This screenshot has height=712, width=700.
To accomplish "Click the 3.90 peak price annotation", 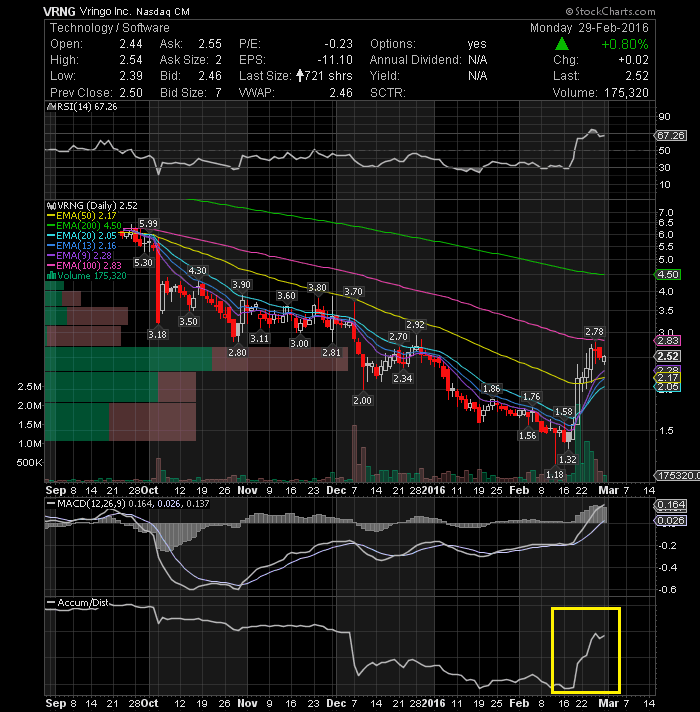I will 241,285.
